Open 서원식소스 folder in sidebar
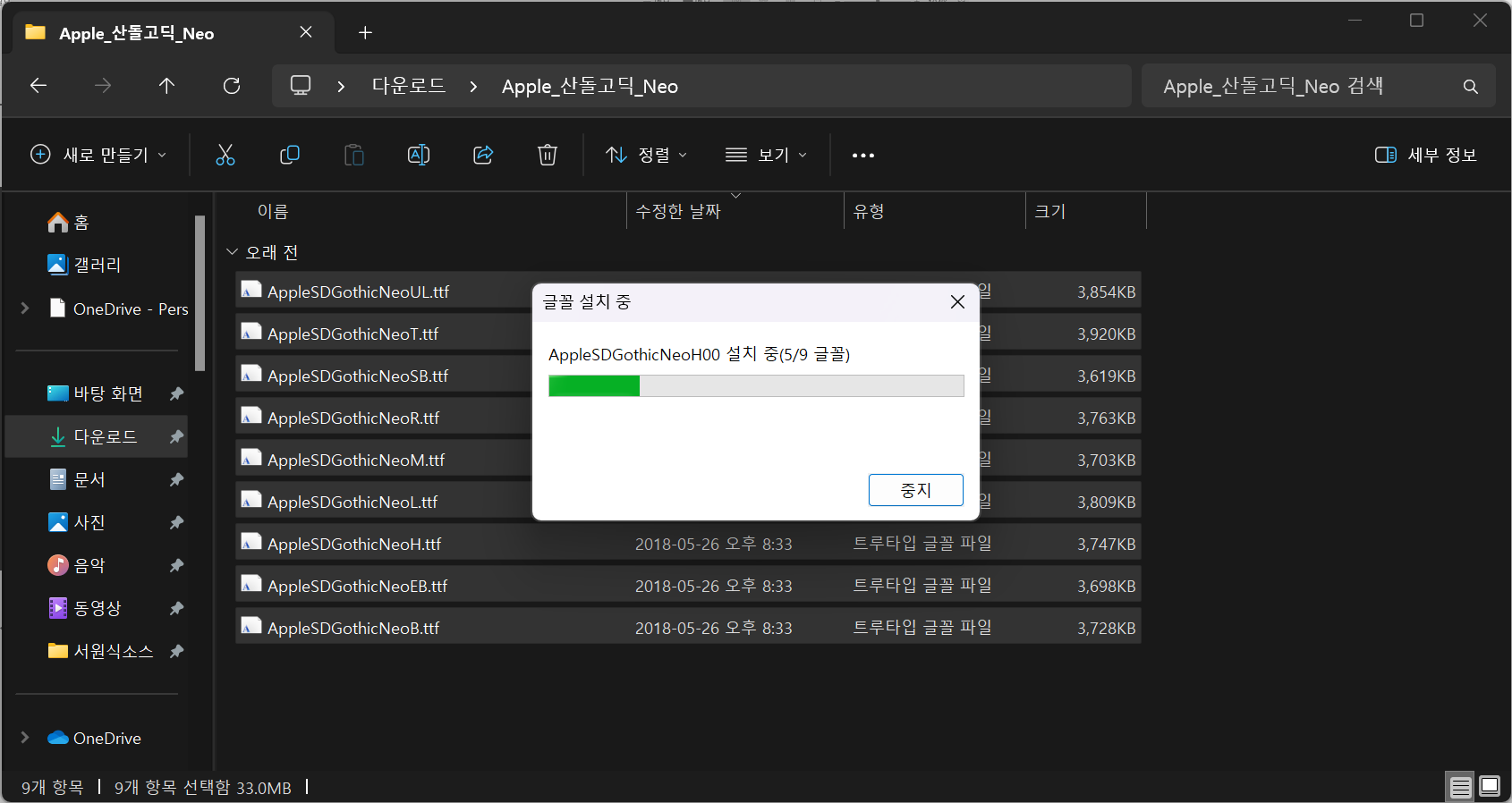This screenshot has width=1512, height=803. coord(100,651)
